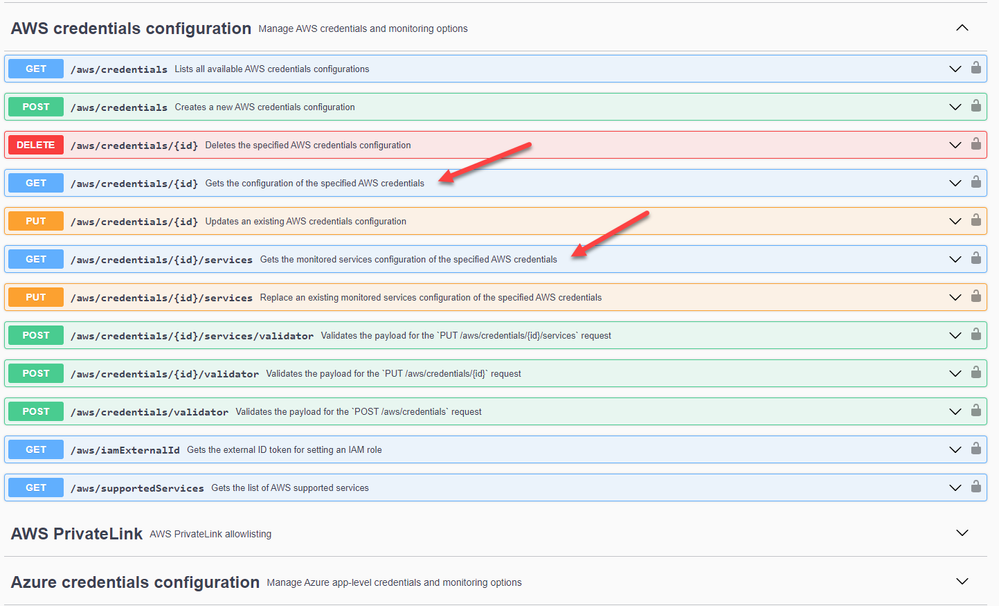Click the AWS PrivateLink section title
Screen dimensions: 999x606
point(76,533)
